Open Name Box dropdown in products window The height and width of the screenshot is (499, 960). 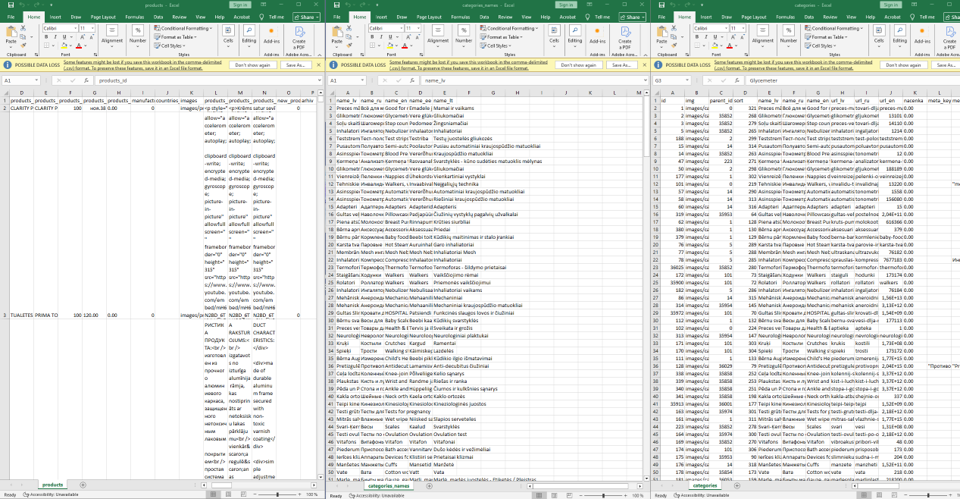click(x=37, y=80)
